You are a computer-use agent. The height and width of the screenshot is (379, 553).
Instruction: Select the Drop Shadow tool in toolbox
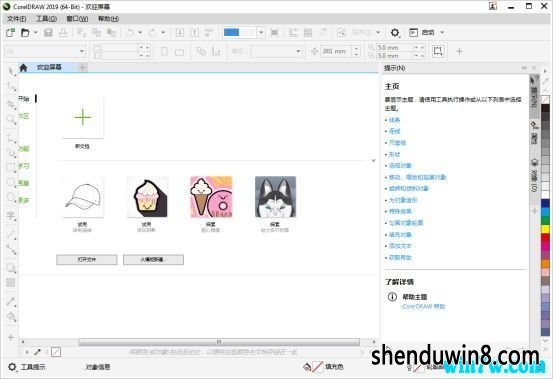click(11, 268)
